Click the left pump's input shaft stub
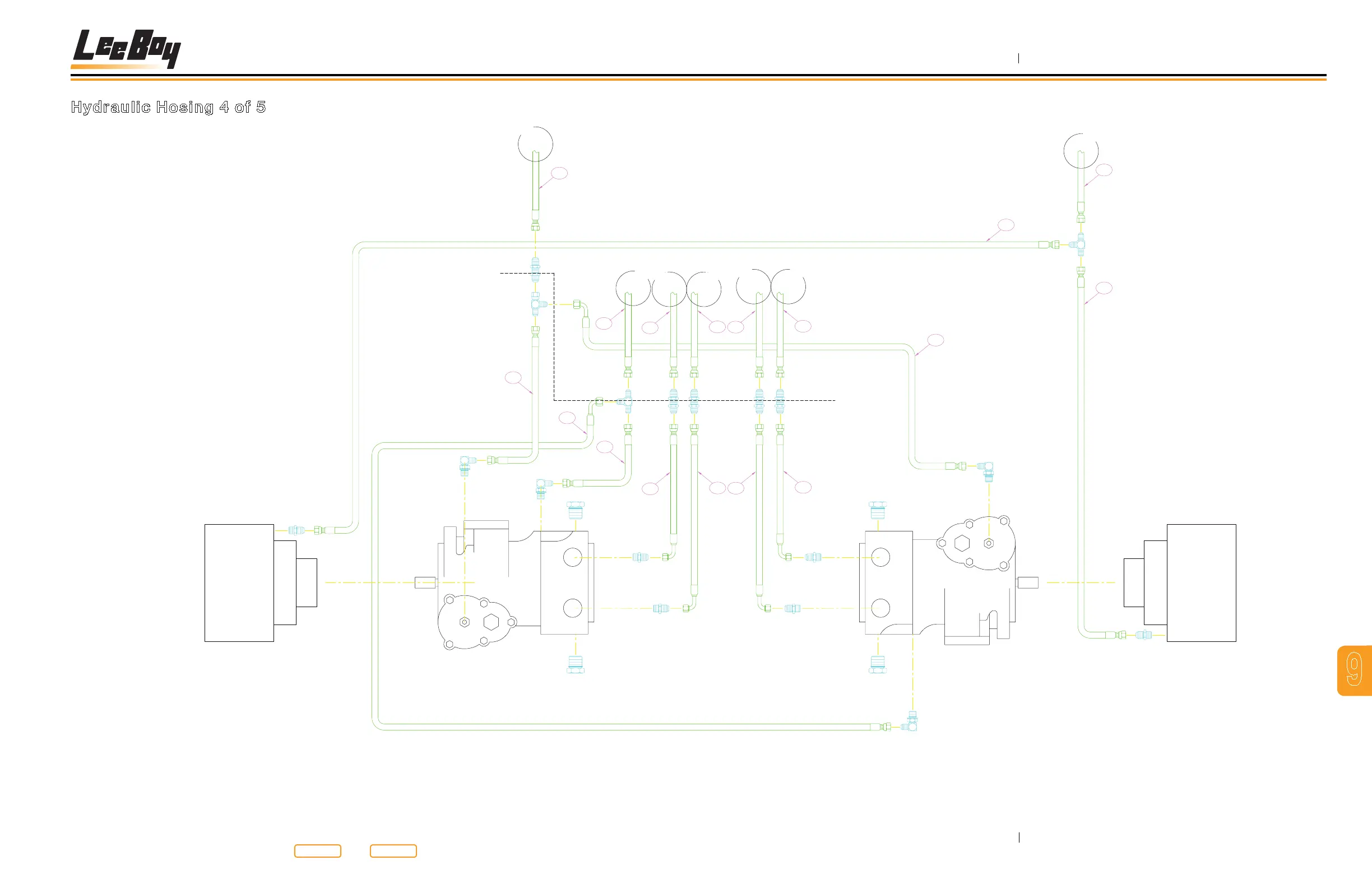 click(425, 583)
